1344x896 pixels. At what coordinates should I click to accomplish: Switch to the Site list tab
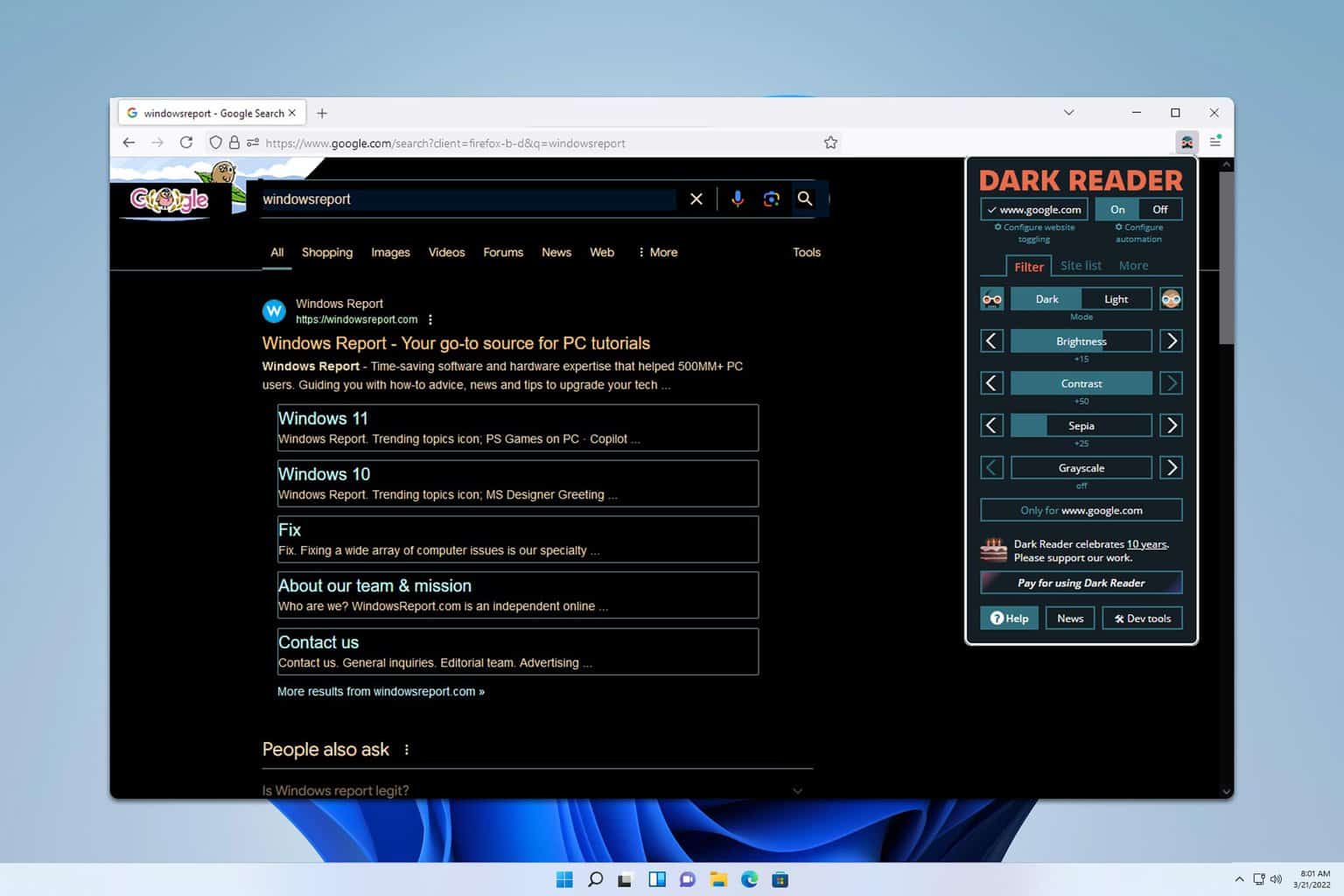pos(1081,265)
